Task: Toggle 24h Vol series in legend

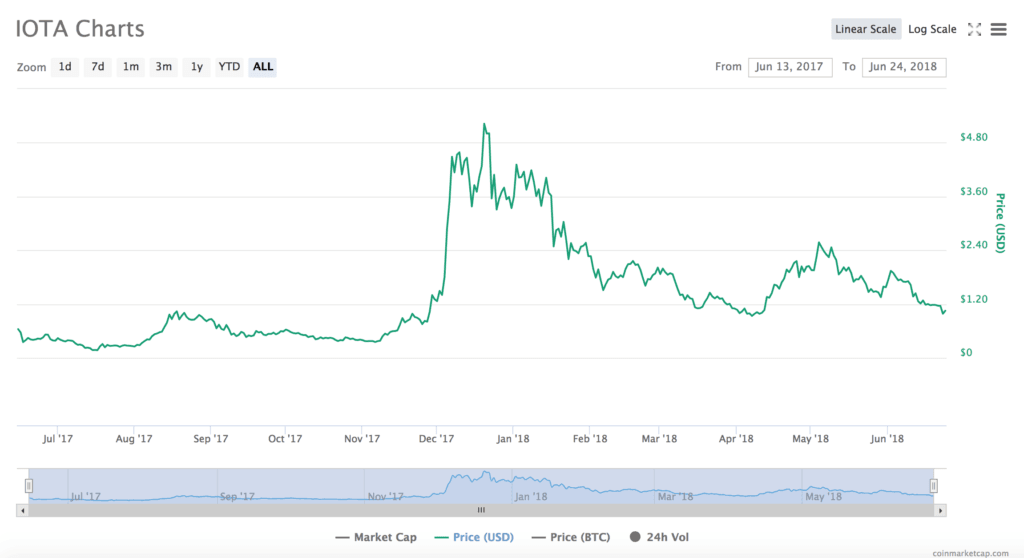Action: click(x=659, y=538)
